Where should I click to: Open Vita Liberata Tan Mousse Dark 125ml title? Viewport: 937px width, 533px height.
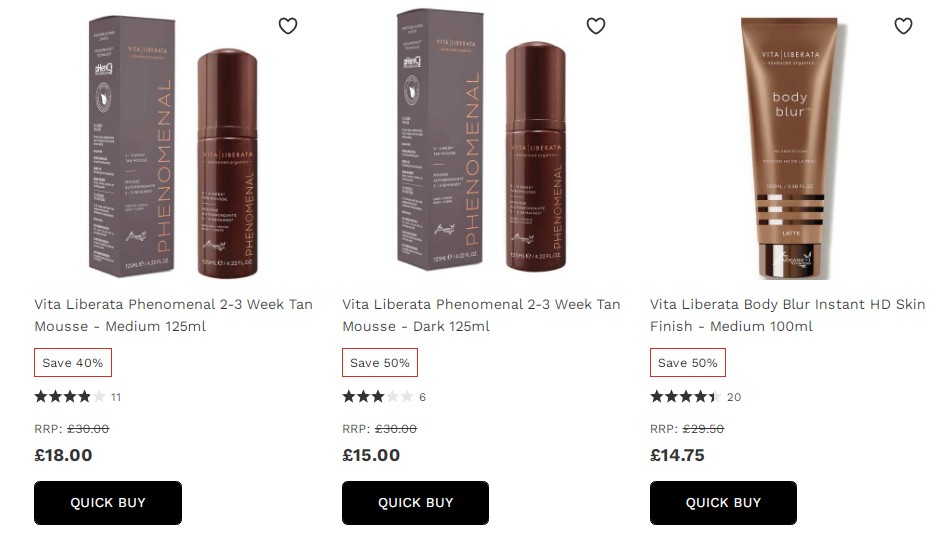[x=481, y=315]
